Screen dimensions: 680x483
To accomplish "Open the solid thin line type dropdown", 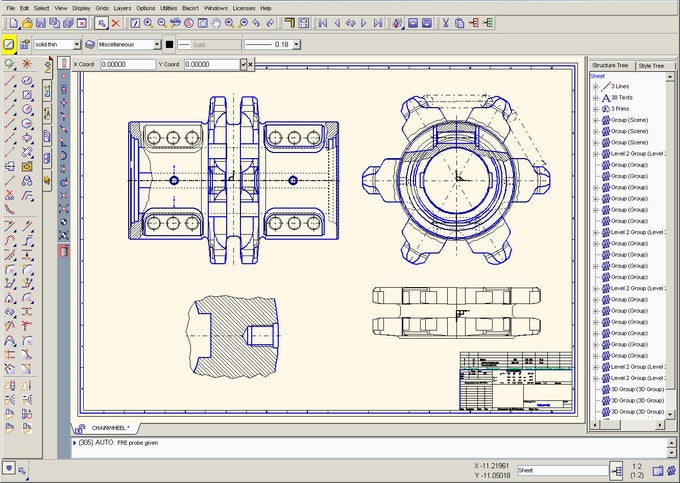I will coord(77,45).
